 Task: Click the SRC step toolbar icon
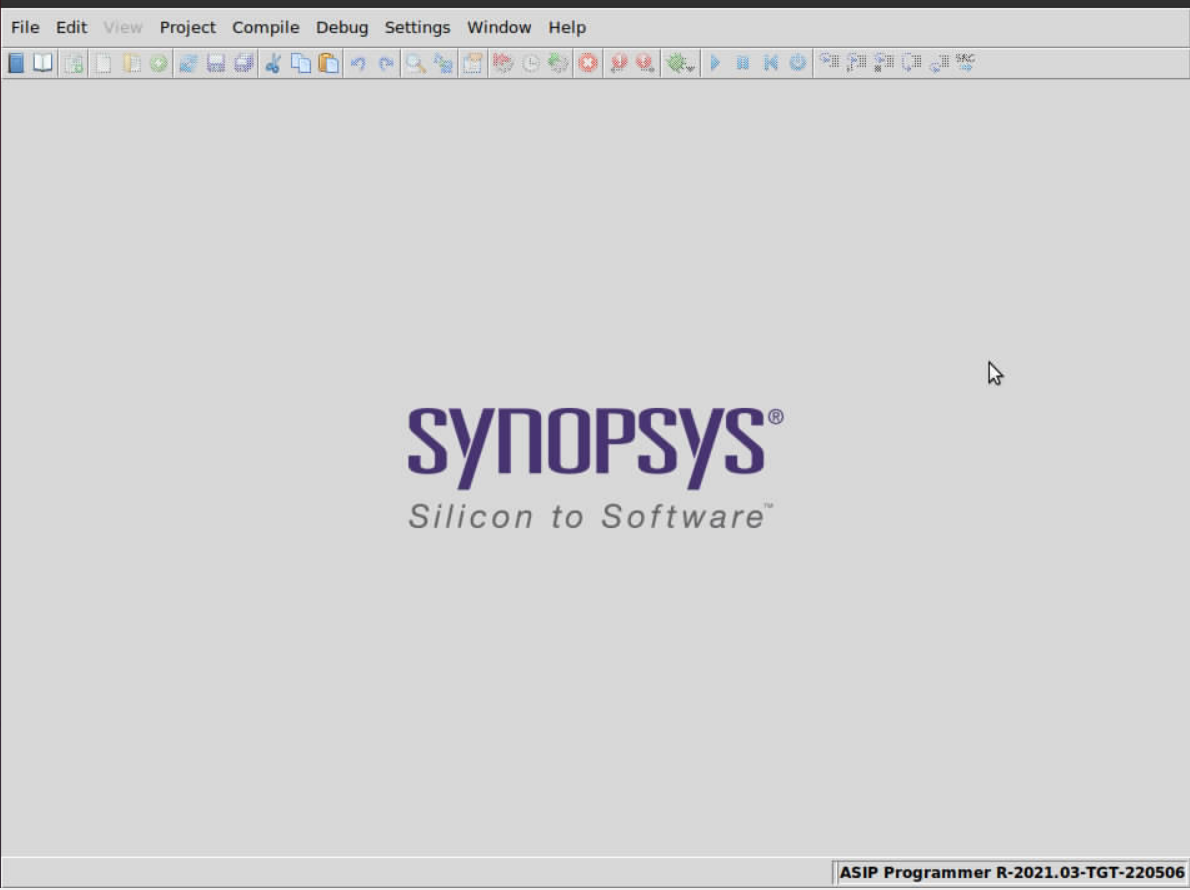[965, 63]
